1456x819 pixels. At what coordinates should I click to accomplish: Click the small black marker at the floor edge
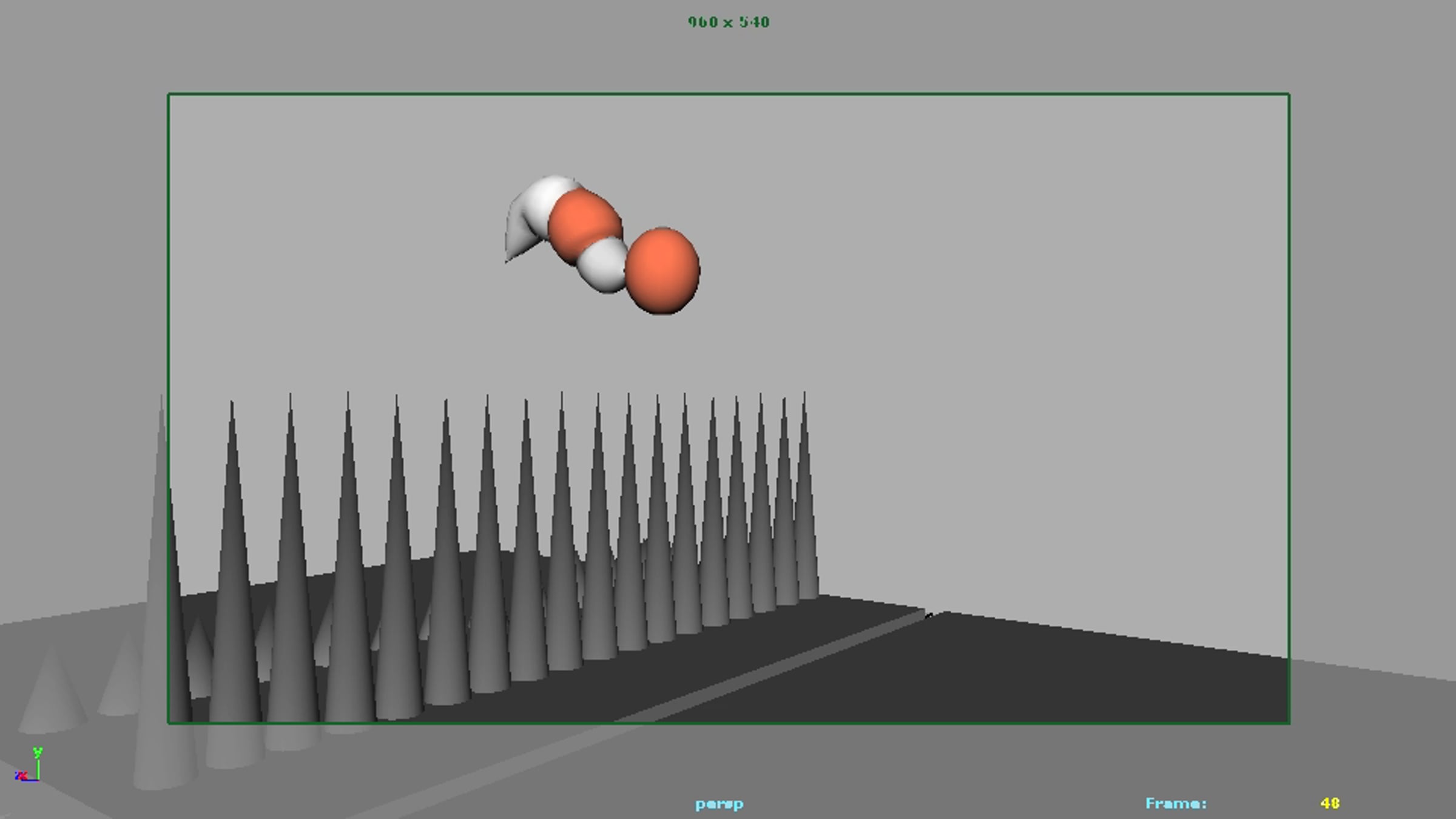click(x=929, y=616)
